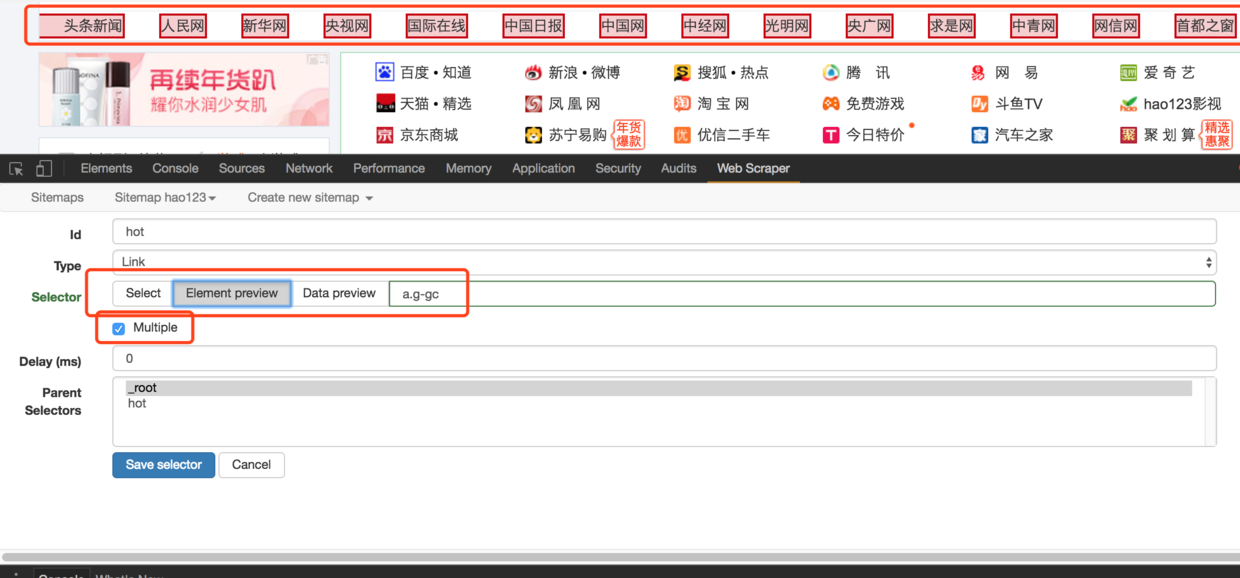The height and width of the screenshot is (578, 1240).
Task: Click the free games gamepad icon
Action: [831, 103]
